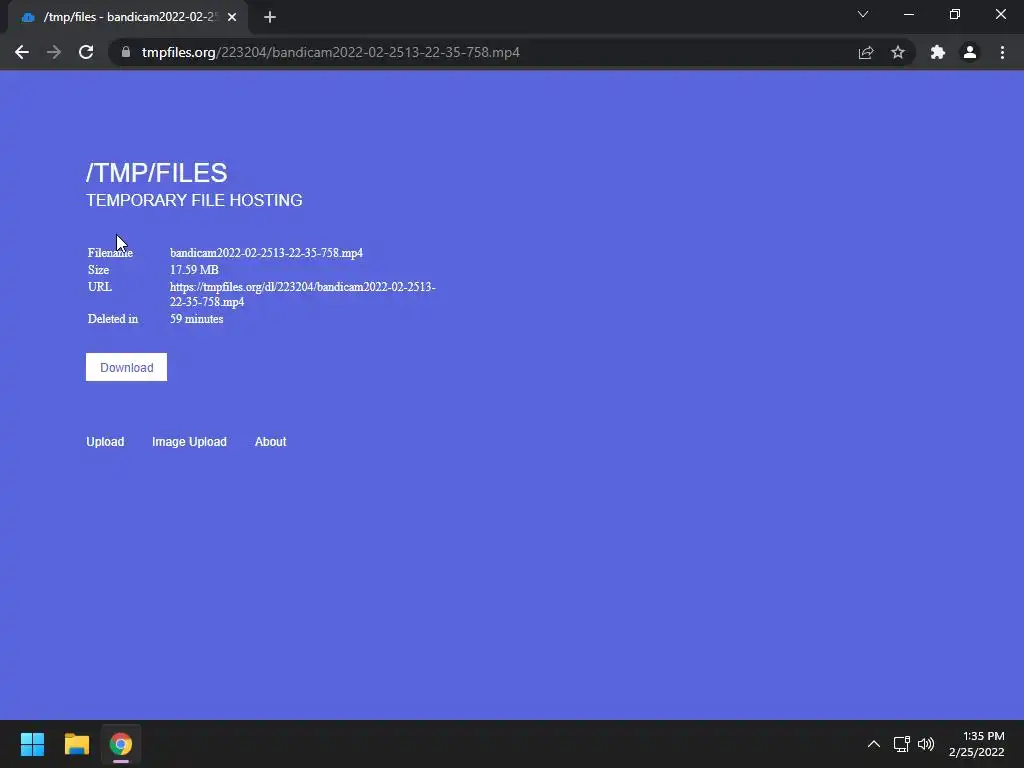Open the Chrome profile icon
The image size is (1024, 768).
[x=970, y=52]
